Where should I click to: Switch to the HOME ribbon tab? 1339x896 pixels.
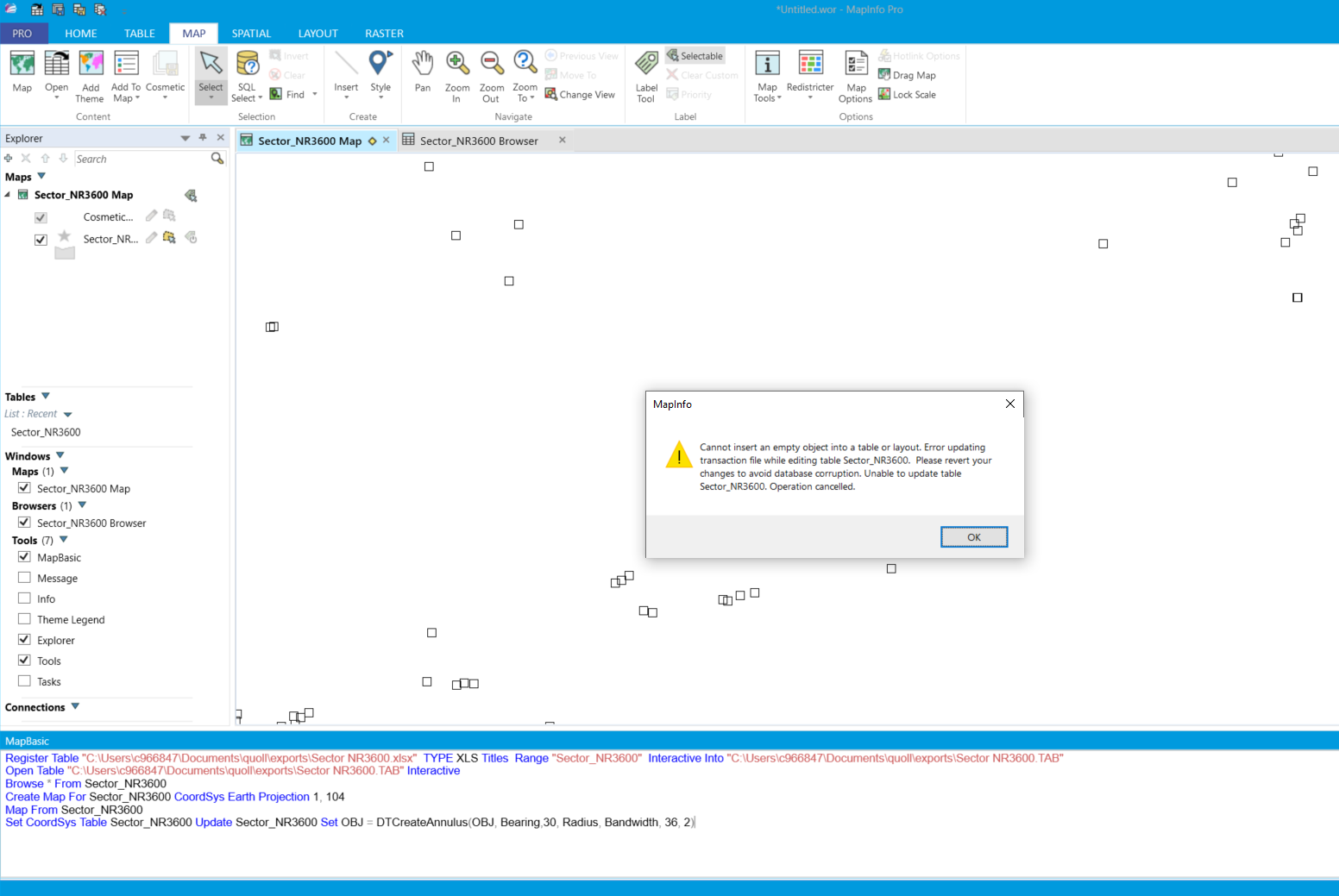(x=81, y=34)
